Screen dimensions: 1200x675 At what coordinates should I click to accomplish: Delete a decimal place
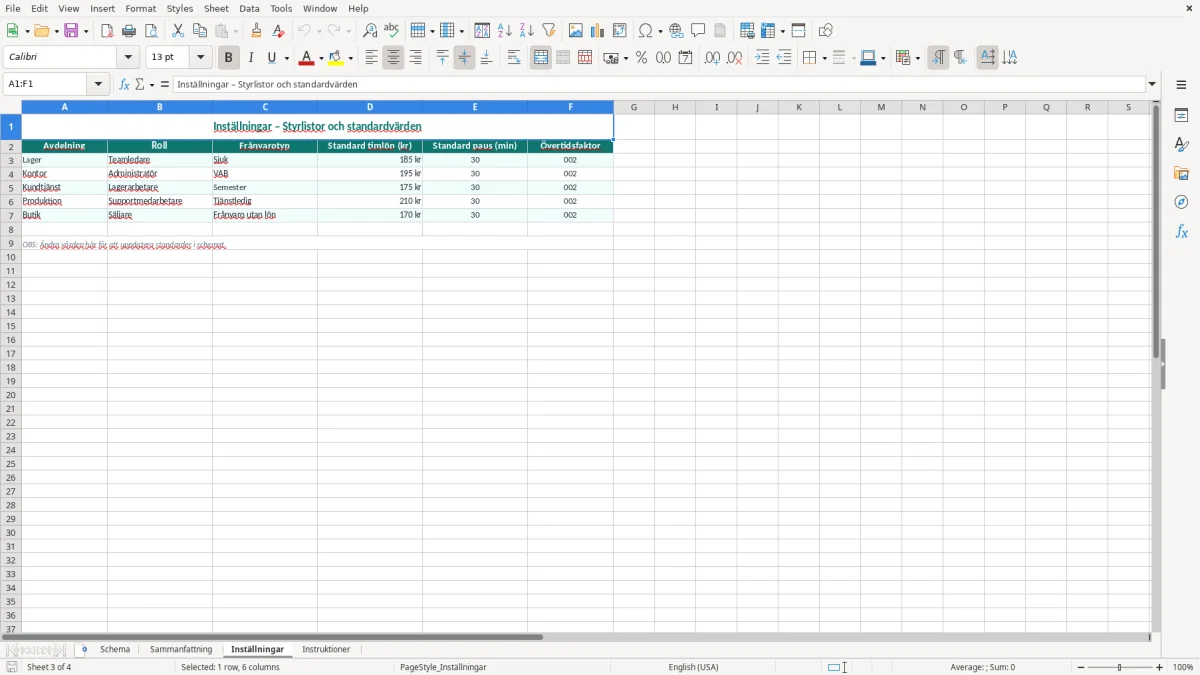(734, 58)
